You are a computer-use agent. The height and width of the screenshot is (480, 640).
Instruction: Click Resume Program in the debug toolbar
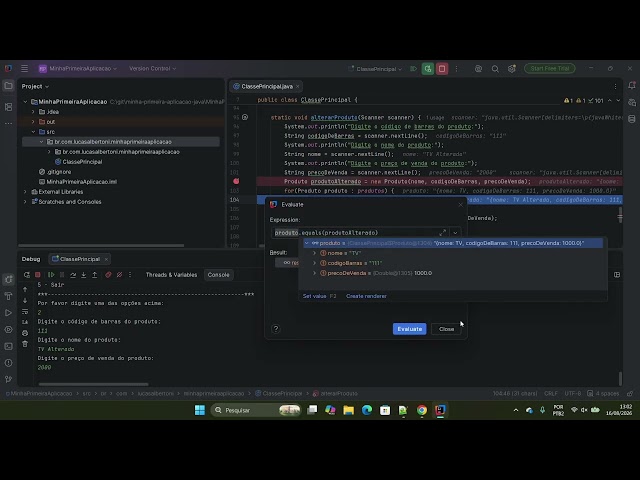51,275
